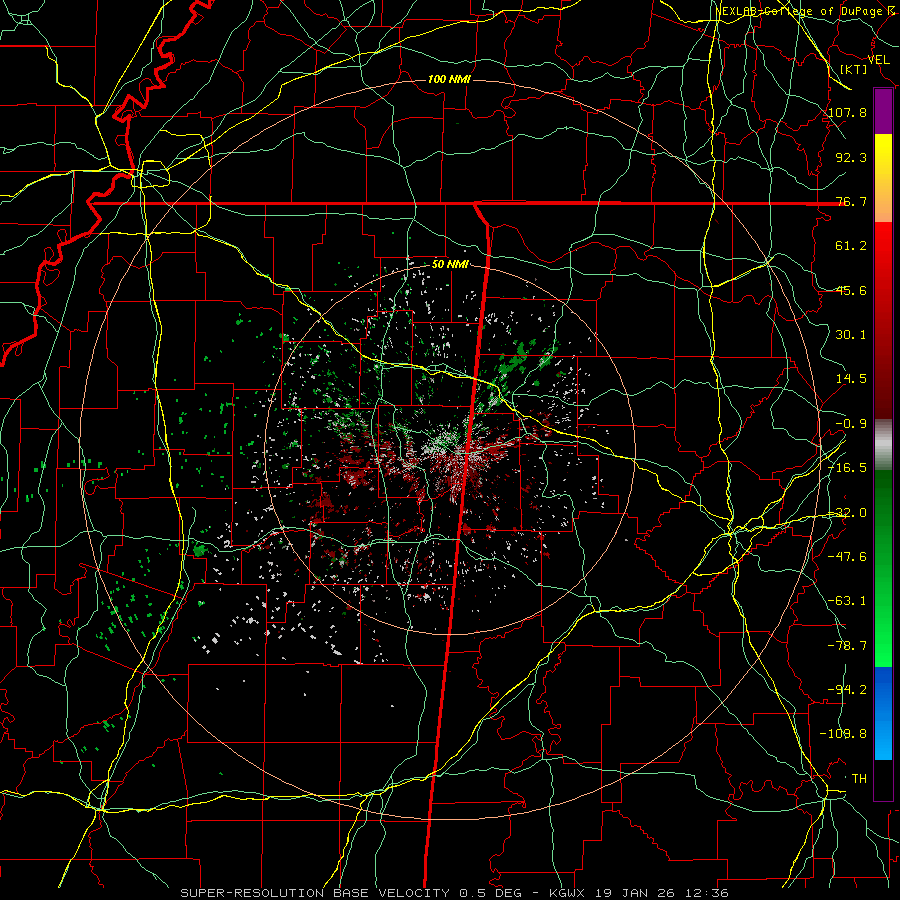Click the "VEL" legend title

tap(878, 60)
